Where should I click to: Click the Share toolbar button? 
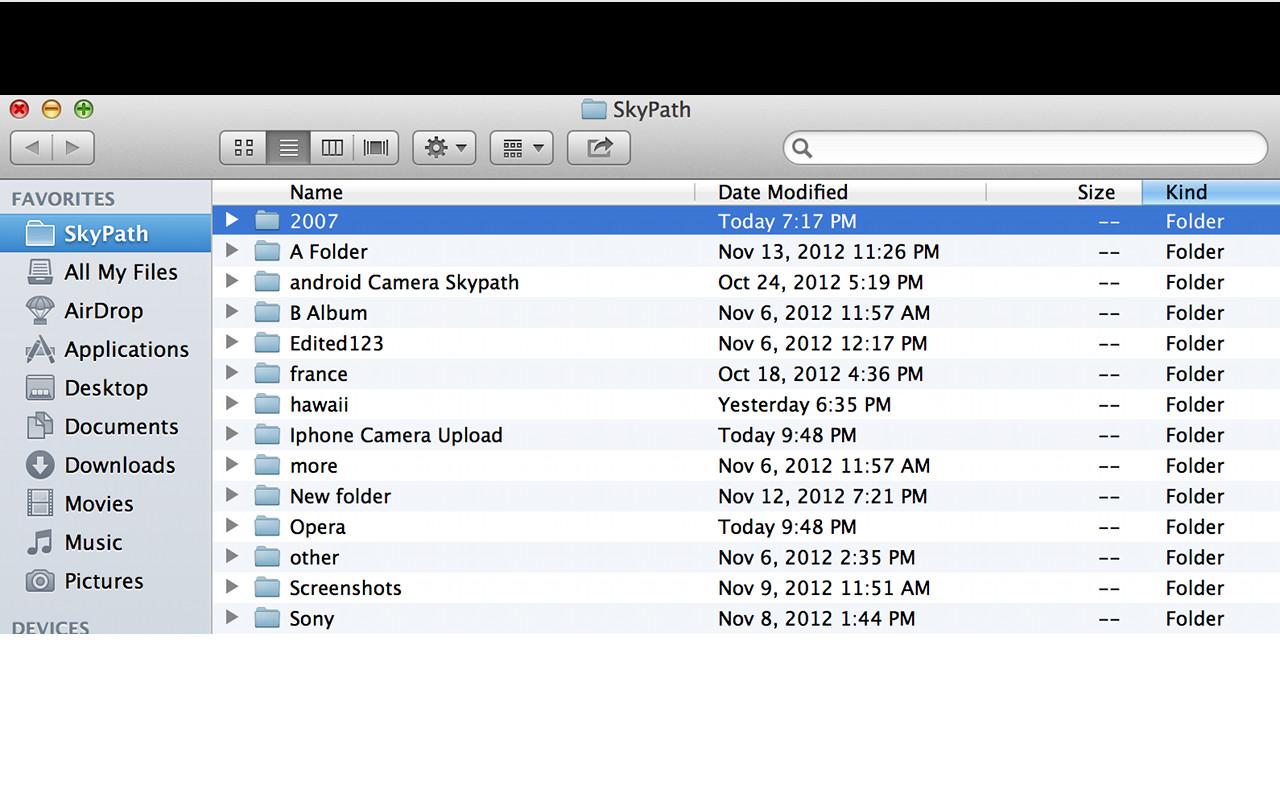click(598, 148)
